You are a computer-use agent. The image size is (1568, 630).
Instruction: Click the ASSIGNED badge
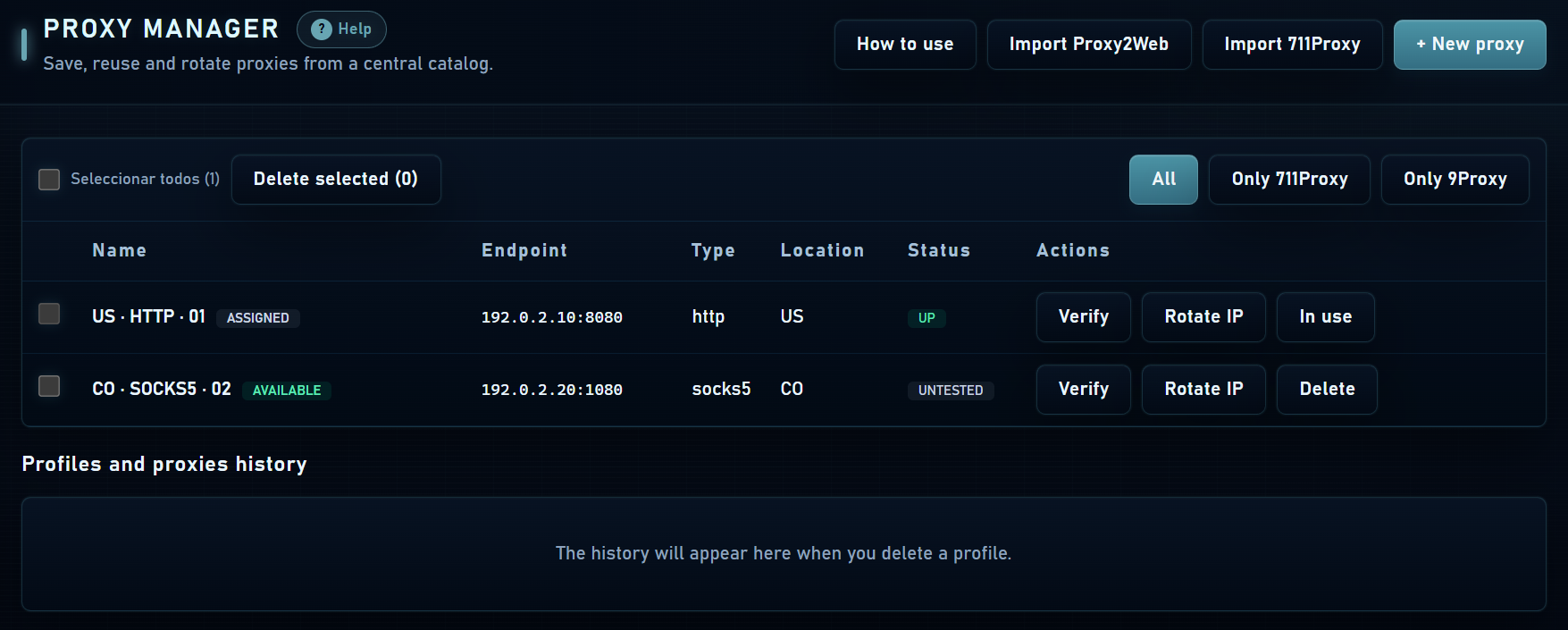257,318
